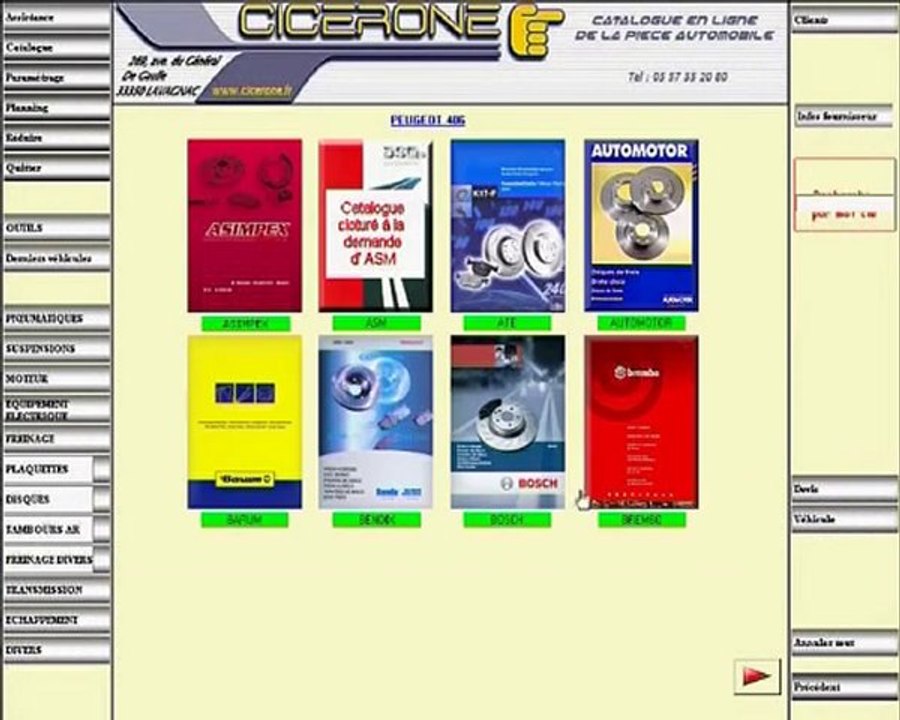This screenshot has height=720, width=900.
Task: Click the green ASM label
Action: [376, 323]
